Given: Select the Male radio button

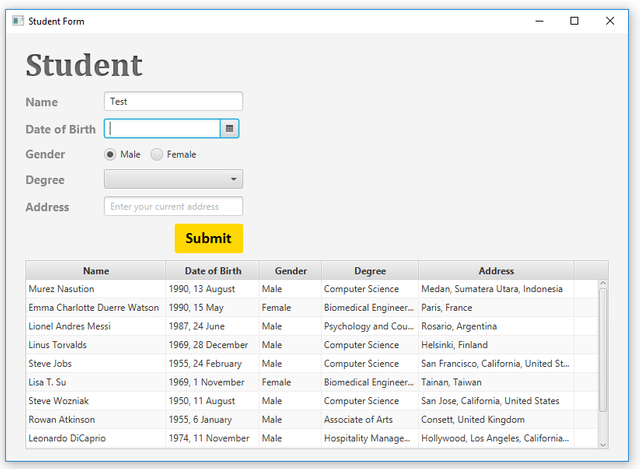Looking at the screenshot, I should tap(110, 154).
